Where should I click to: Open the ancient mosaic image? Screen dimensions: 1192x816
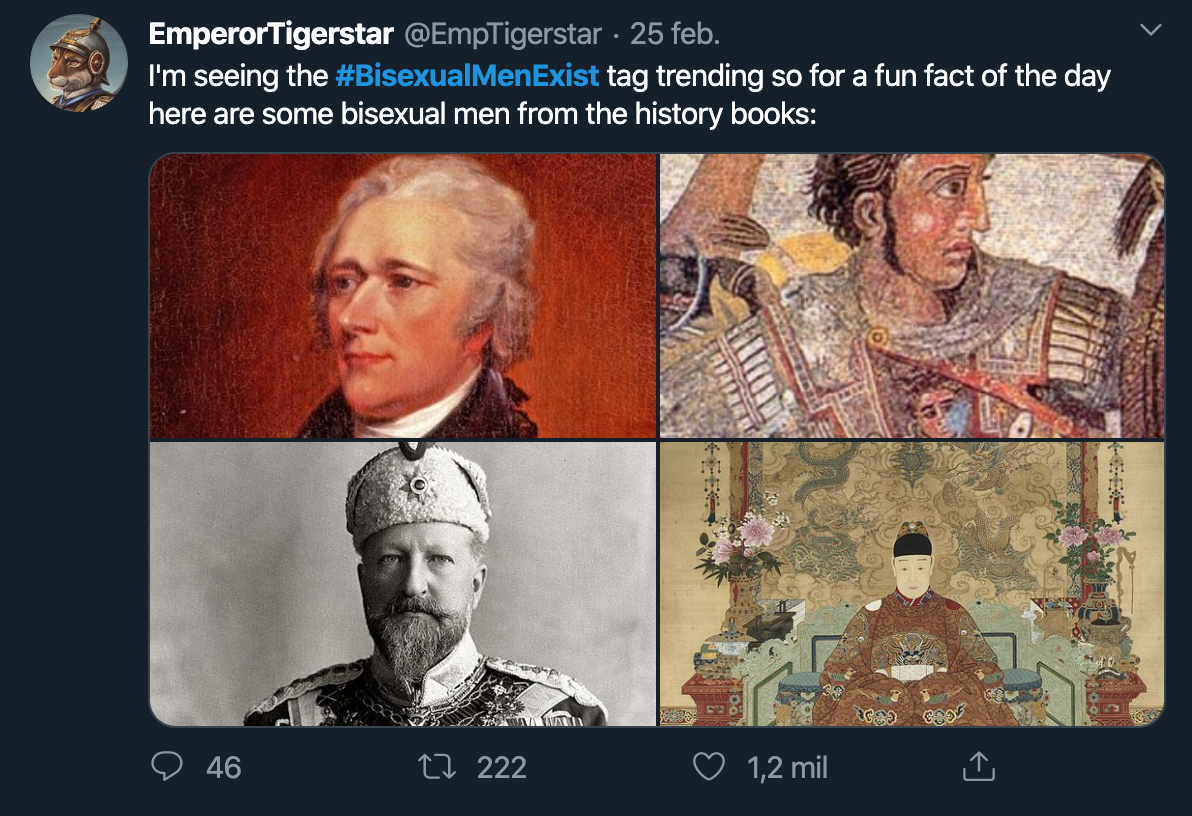coord(912,295)
